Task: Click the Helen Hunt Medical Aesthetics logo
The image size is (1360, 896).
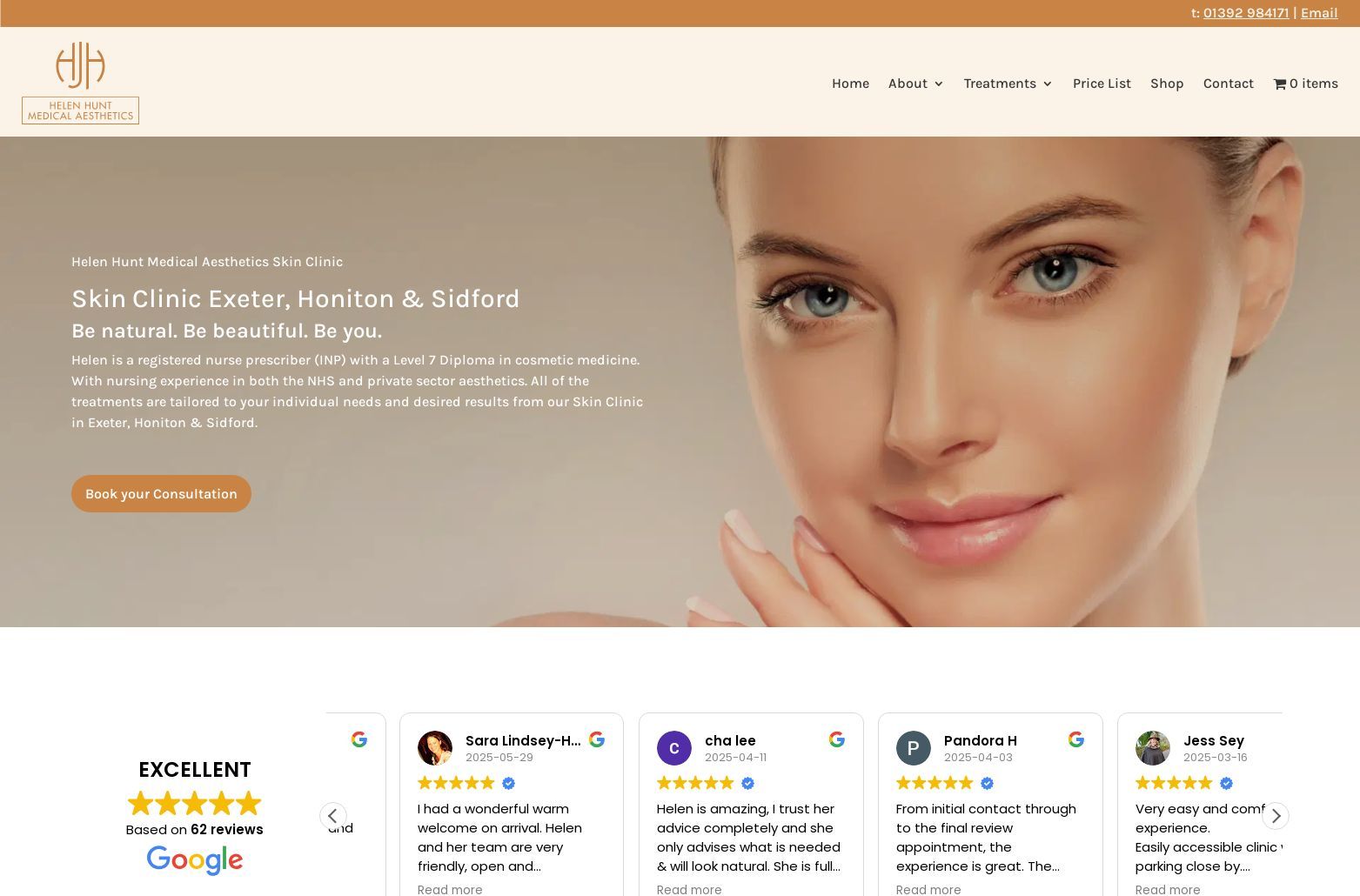Action: (80, 83)
